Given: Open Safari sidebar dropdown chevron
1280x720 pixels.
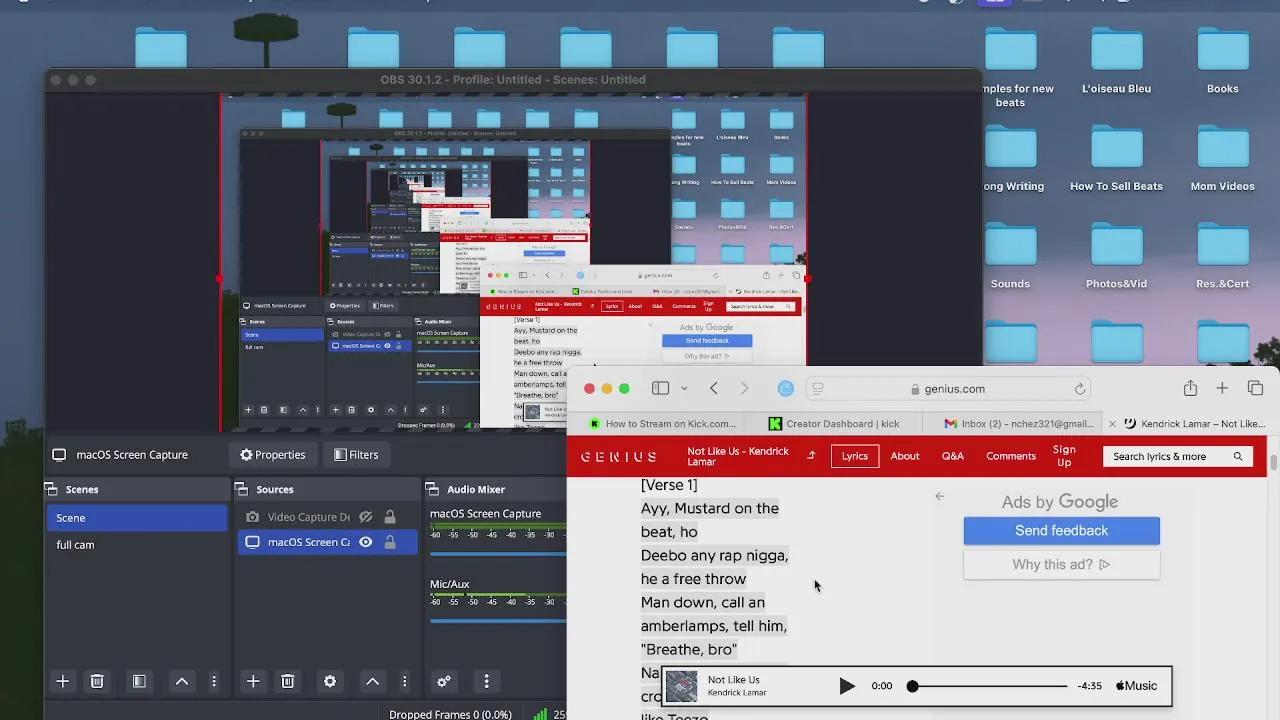Looking at the screenshot, I should pos(684,388).
